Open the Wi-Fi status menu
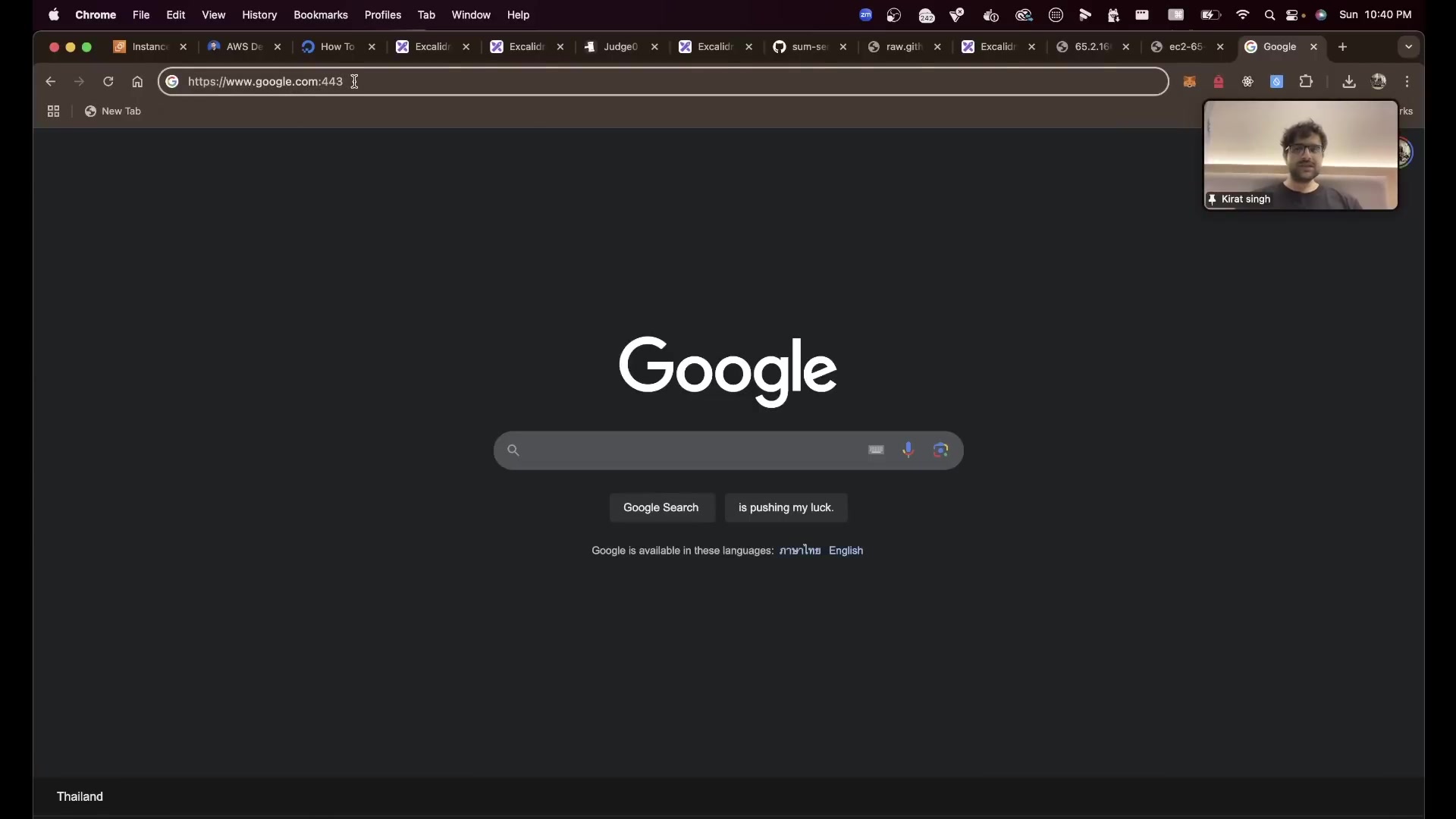Screen dimensions: 1456x819 1243,15
